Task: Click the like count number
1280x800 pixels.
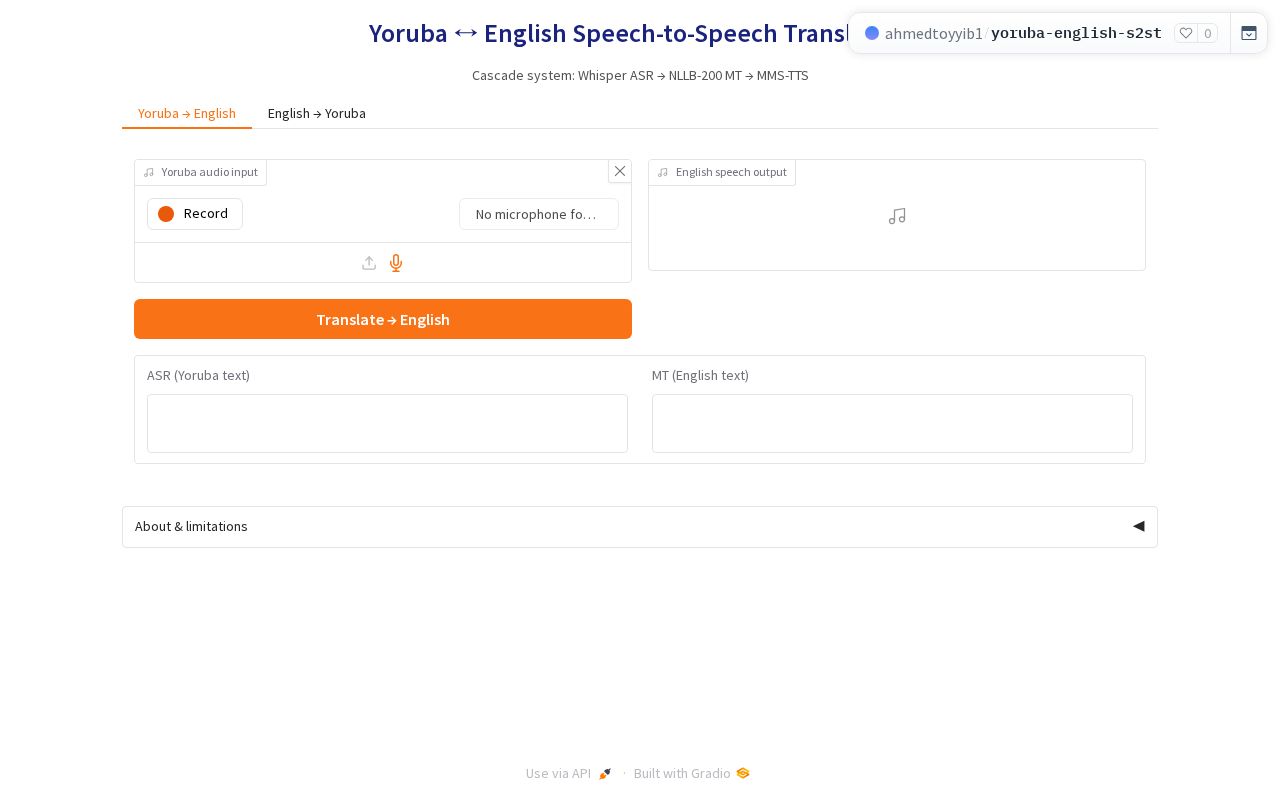Action: tap(1208, 33)
